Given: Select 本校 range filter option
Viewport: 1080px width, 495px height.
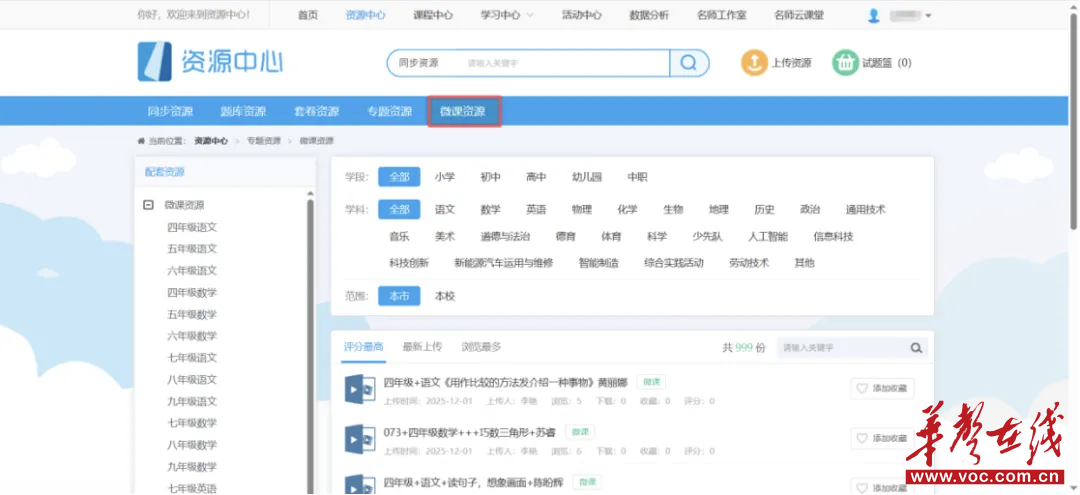Looking at the screenshot, I should [x=444, y=296].
